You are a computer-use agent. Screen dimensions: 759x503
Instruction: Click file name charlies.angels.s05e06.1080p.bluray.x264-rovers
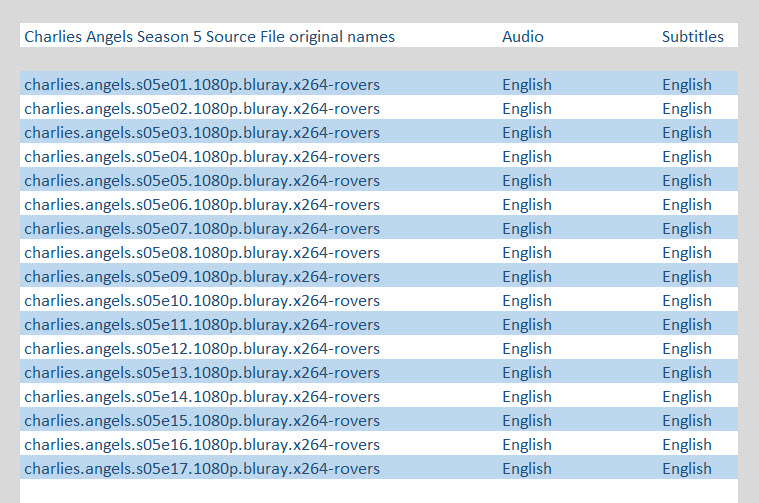click(202, 205)
